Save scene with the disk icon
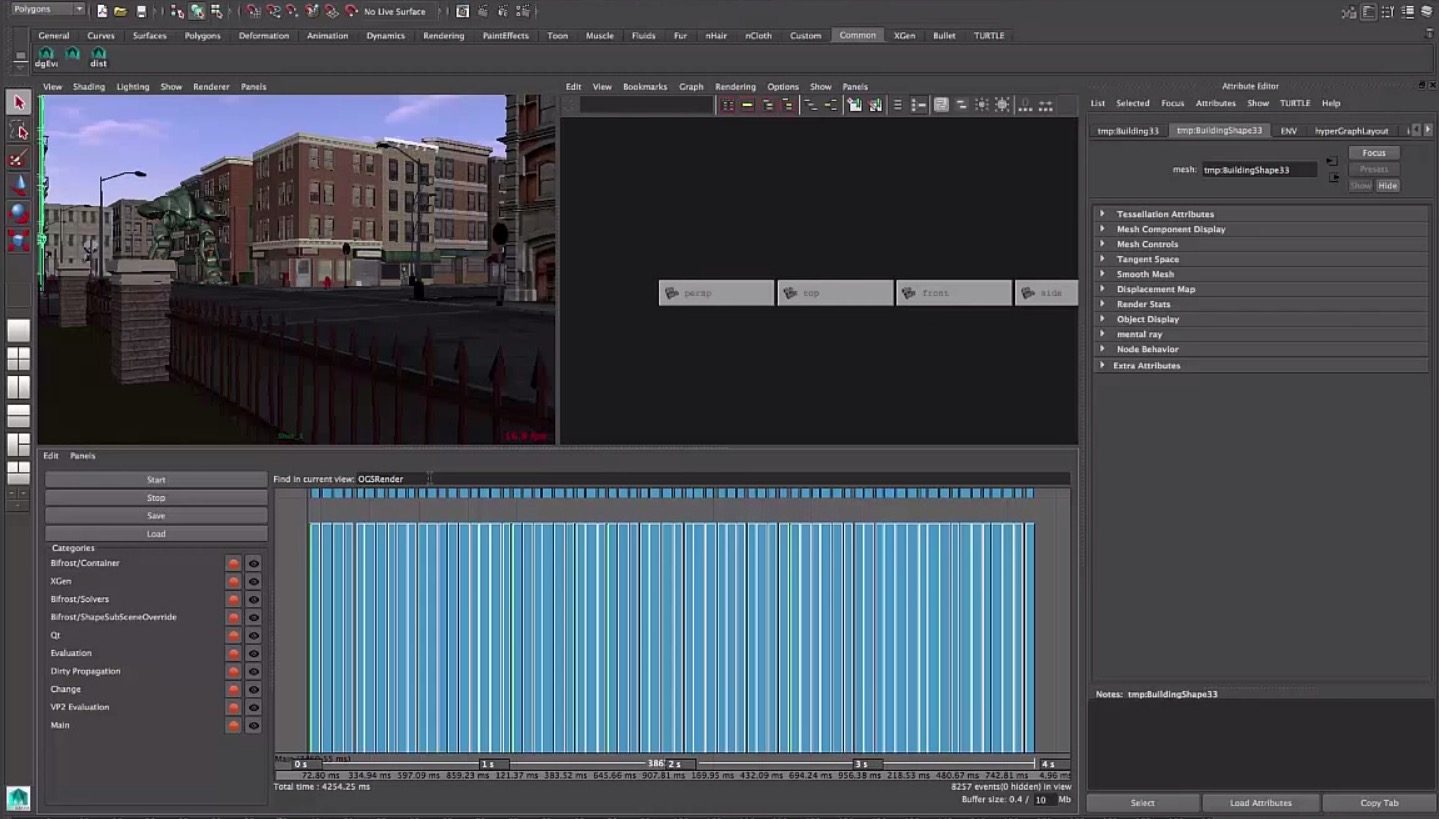Screen dimensions: 1439x819 coord(141,11)
